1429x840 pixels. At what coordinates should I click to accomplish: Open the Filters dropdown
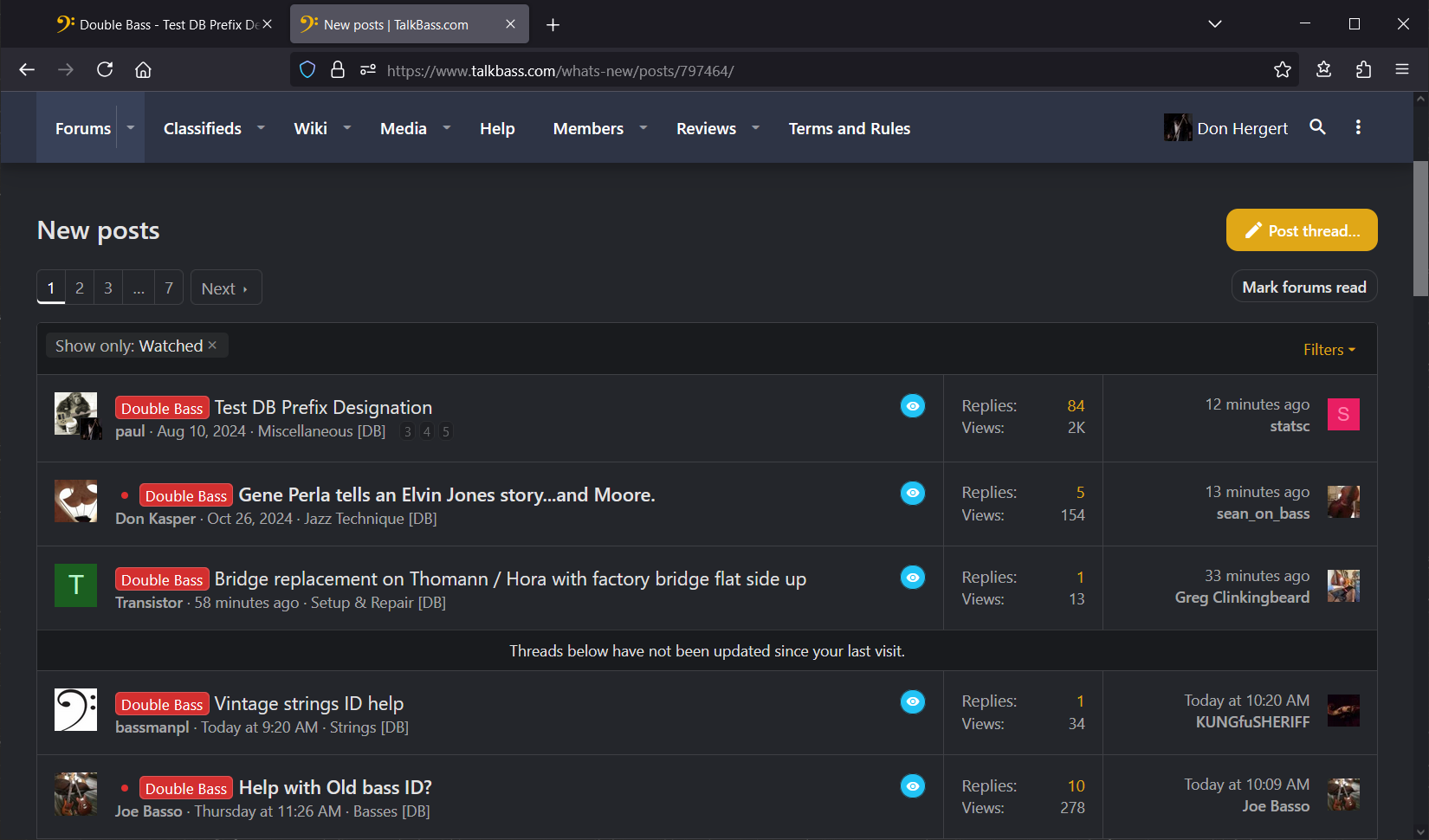coord(1329,350)
